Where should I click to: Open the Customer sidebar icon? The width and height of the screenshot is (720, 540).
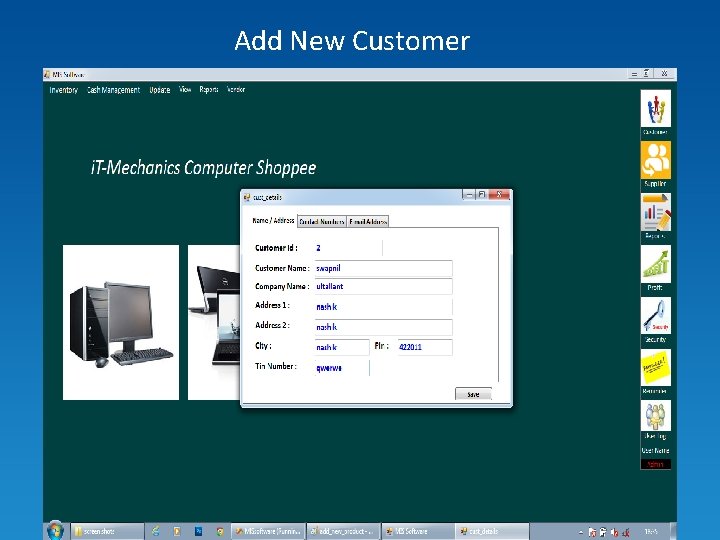655,109
